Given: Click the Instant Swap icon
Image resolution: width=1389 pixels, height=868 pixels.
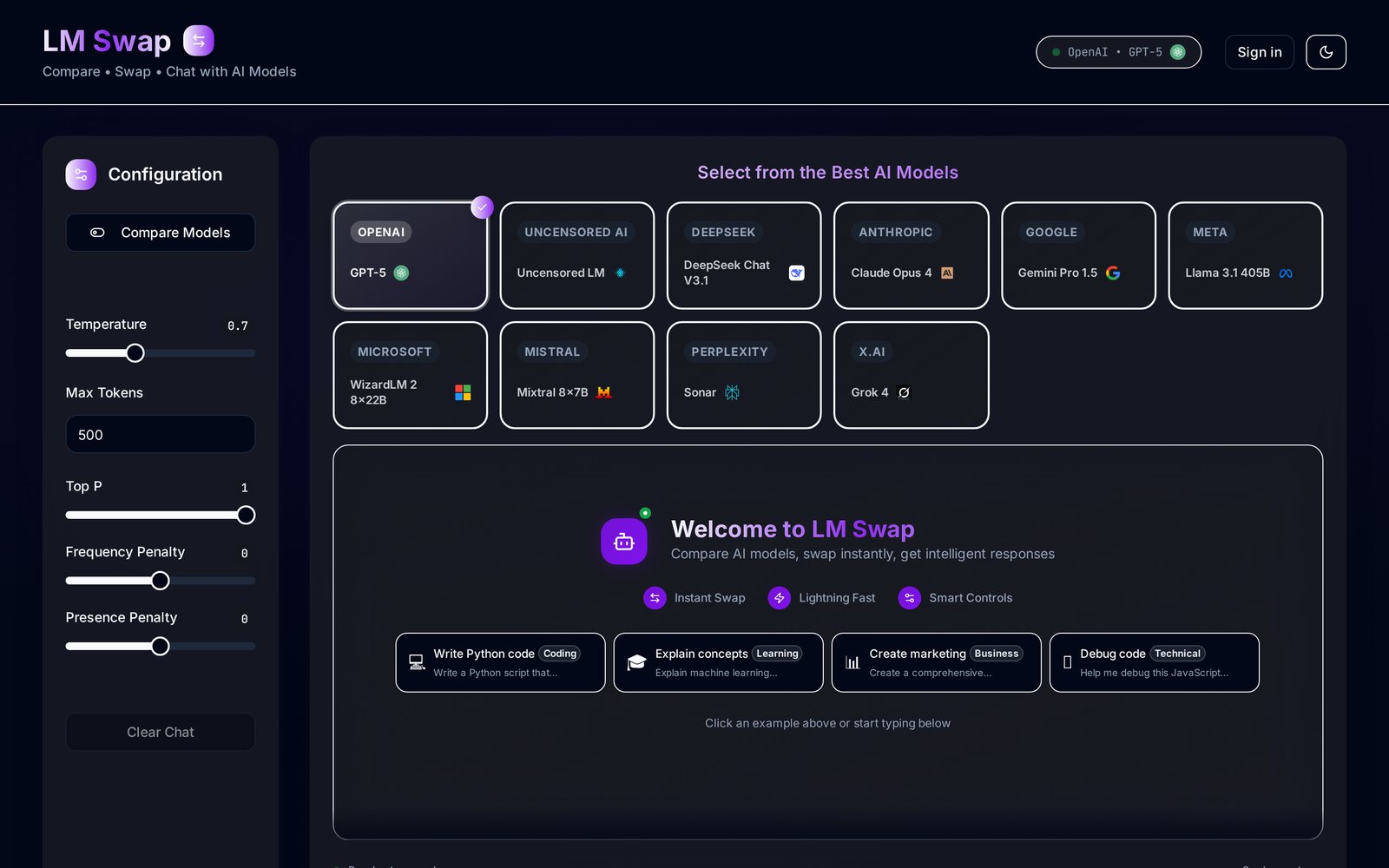Looking at the screenshot, I should click(x=655, y=598).
